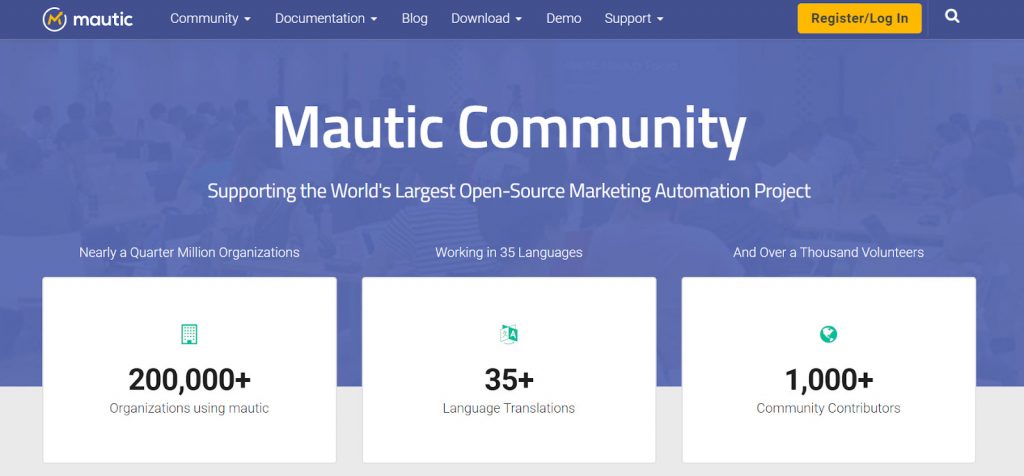
Task: Expand the Support dropdown arrow
Action: [x=660, y=20]
